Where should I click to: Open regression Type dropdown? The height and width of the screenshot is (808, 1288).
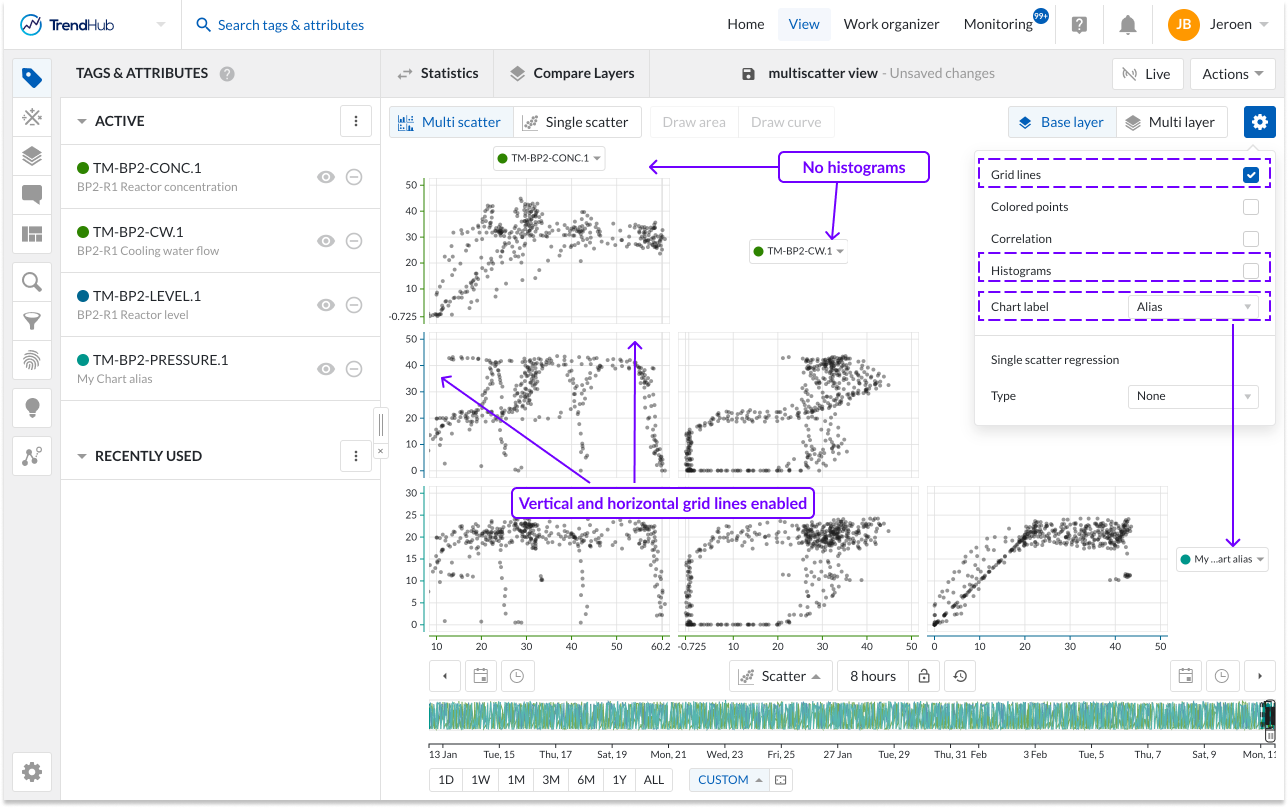[1193, 396]
